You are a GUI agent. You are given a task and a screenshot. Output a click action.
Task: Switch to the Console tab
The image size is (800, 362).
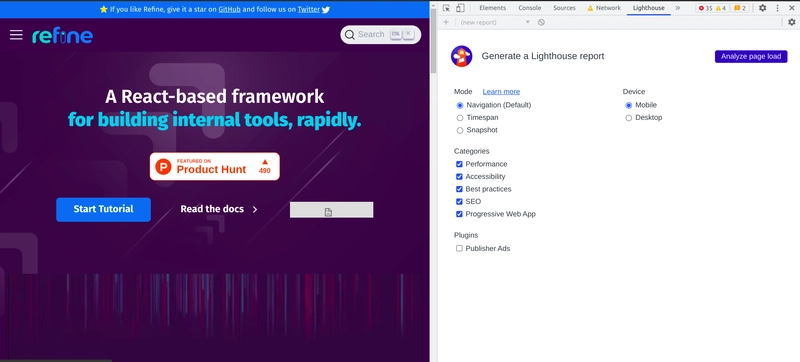click(530, 8)
